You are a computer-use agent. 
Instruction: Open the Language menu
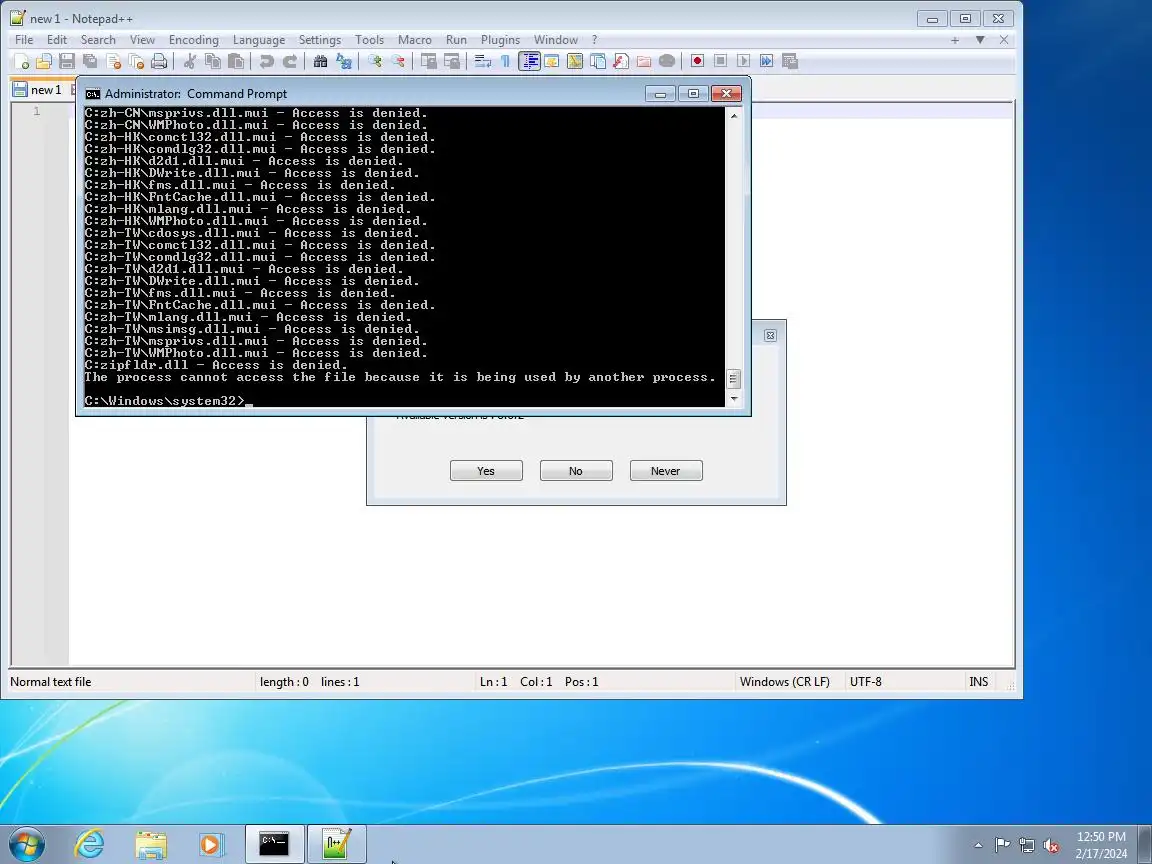[259, 40]
